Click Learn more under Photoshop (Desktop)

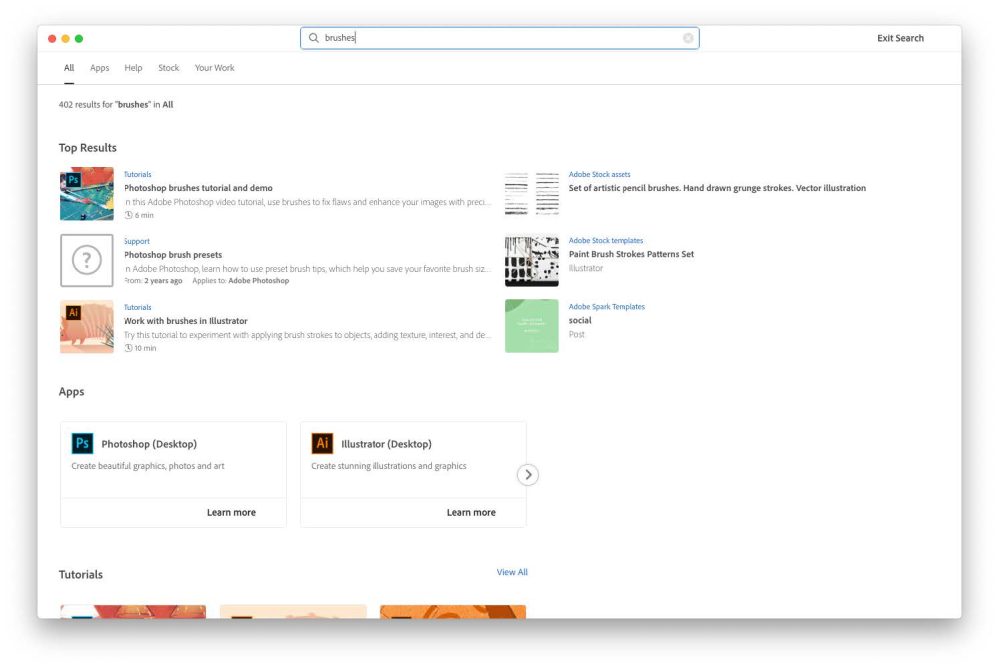[x=232, y=511]
